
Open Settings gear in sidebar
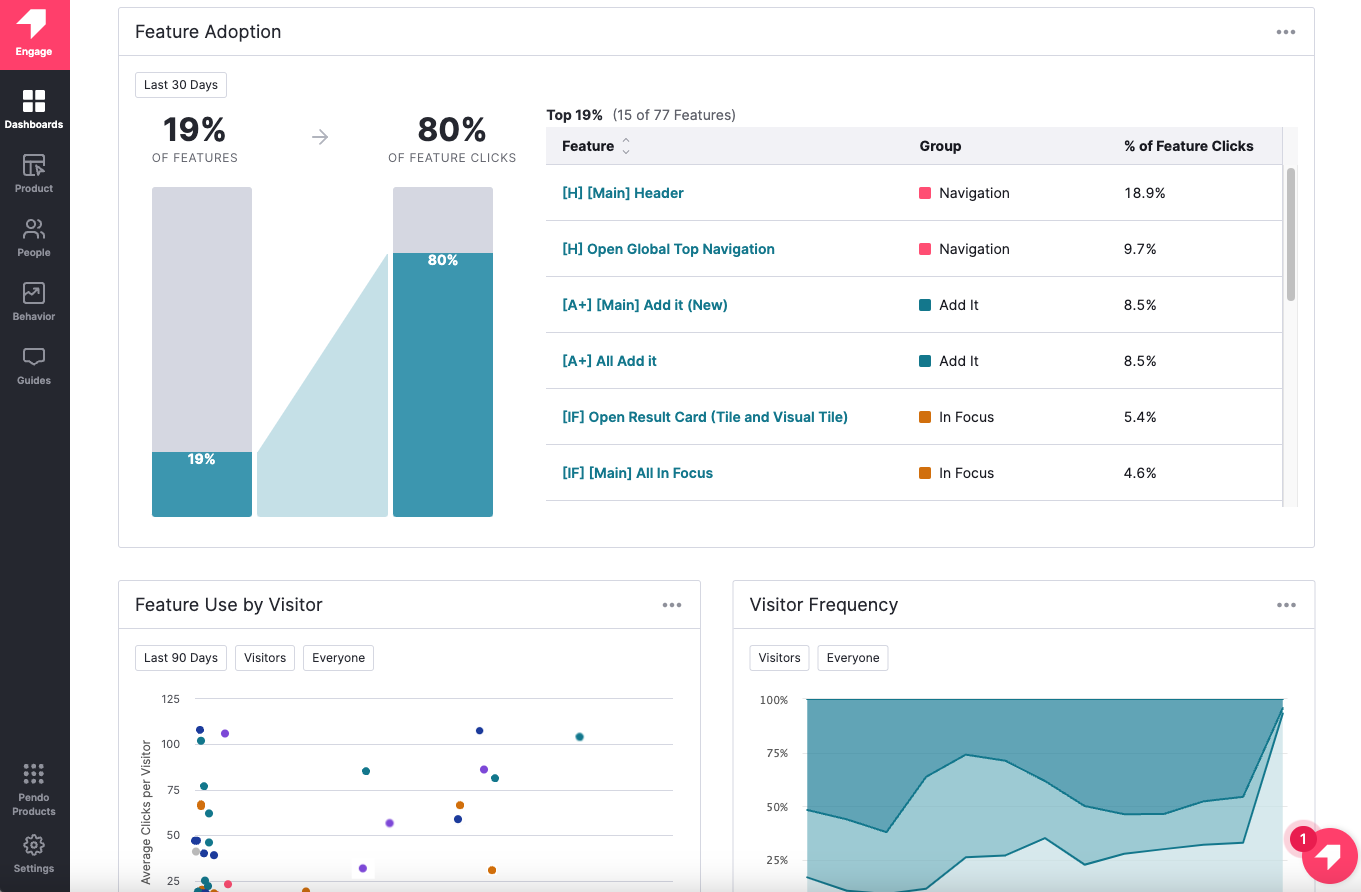(x=34, y=852)
